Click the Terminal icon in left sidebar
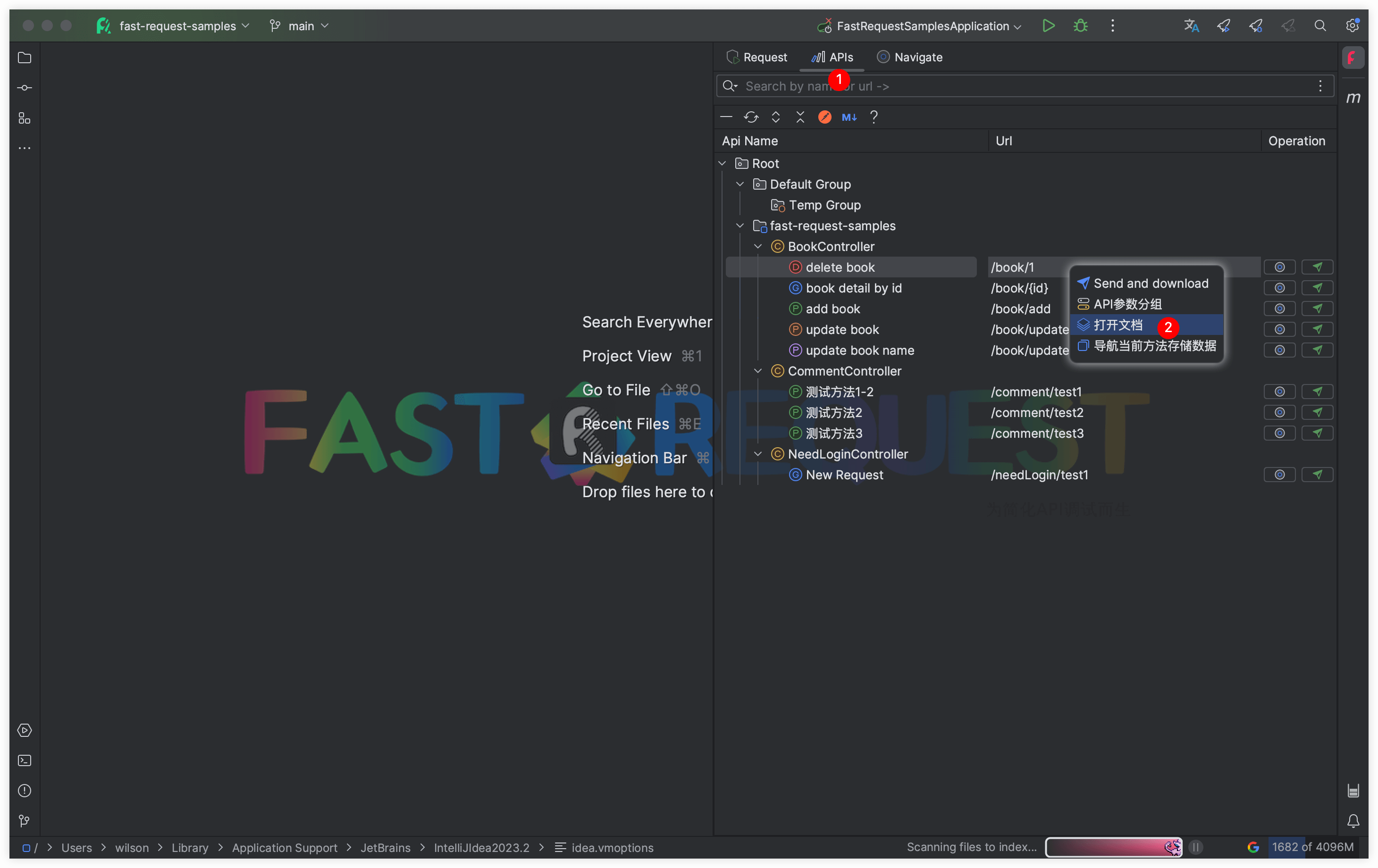The image size is (1378, 868). (x=24, y=760)
